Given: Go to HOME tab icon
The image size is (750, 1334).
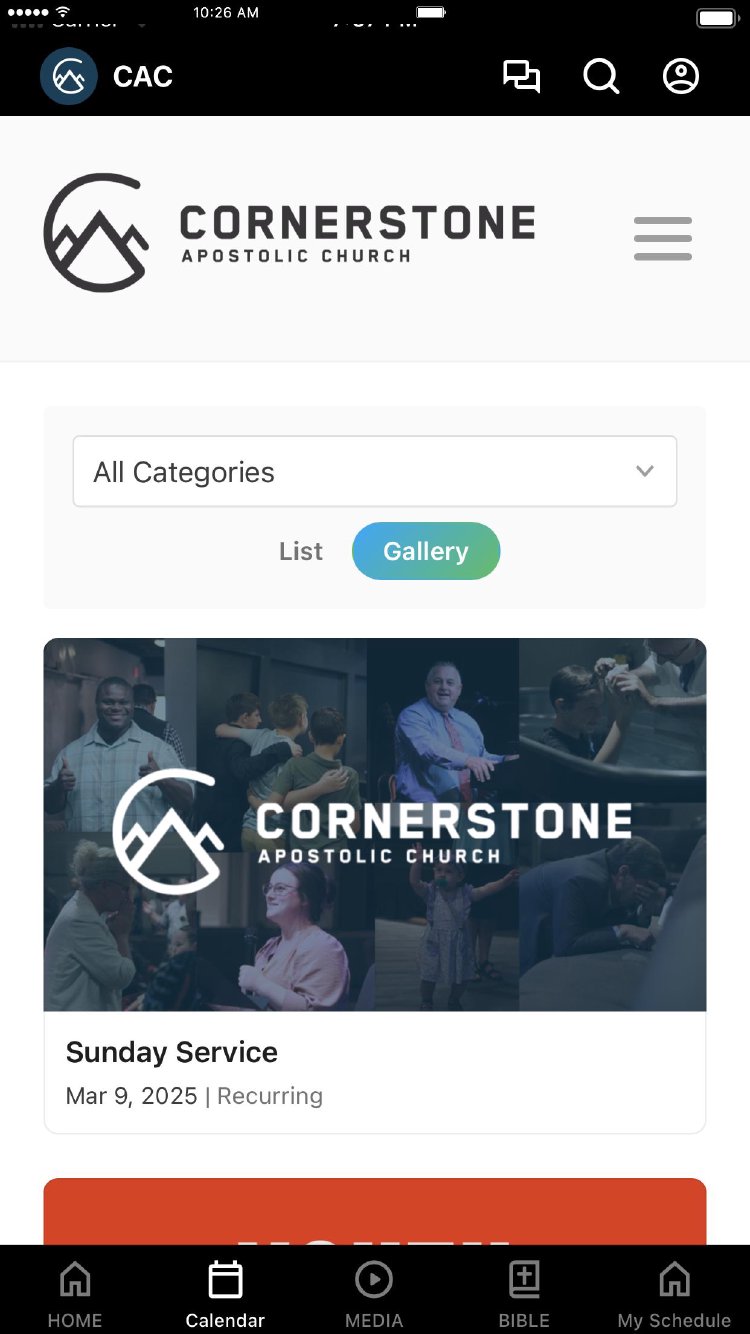Looking at the screenshot, I should pyautogui.click(x=75, y=1279).
